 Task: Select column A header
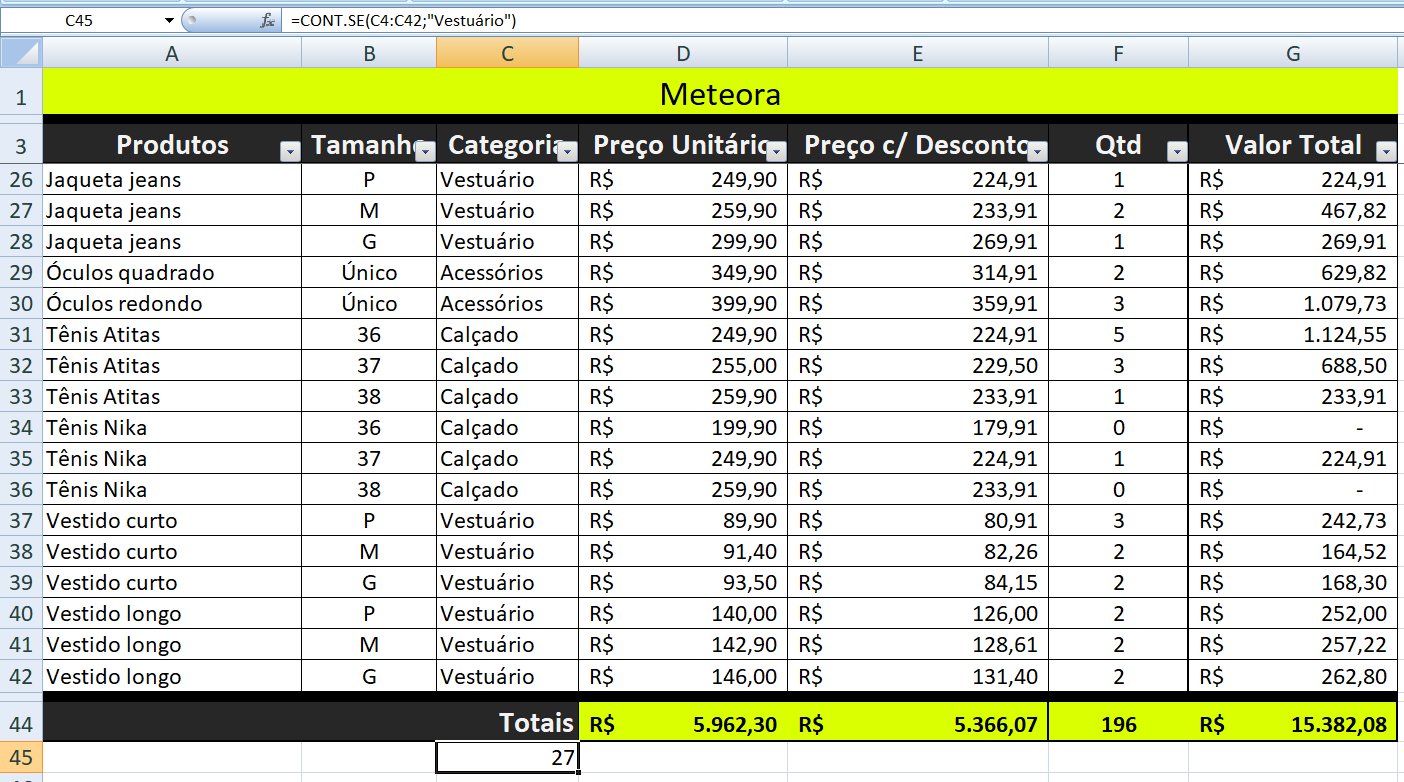[x=172, y=54]
